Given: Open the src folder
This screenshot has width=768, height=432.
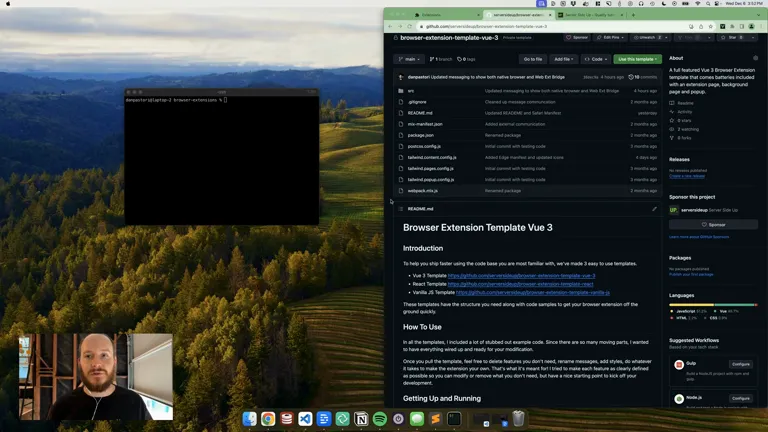Looking at the screenshot, I should tap(410, 91).
